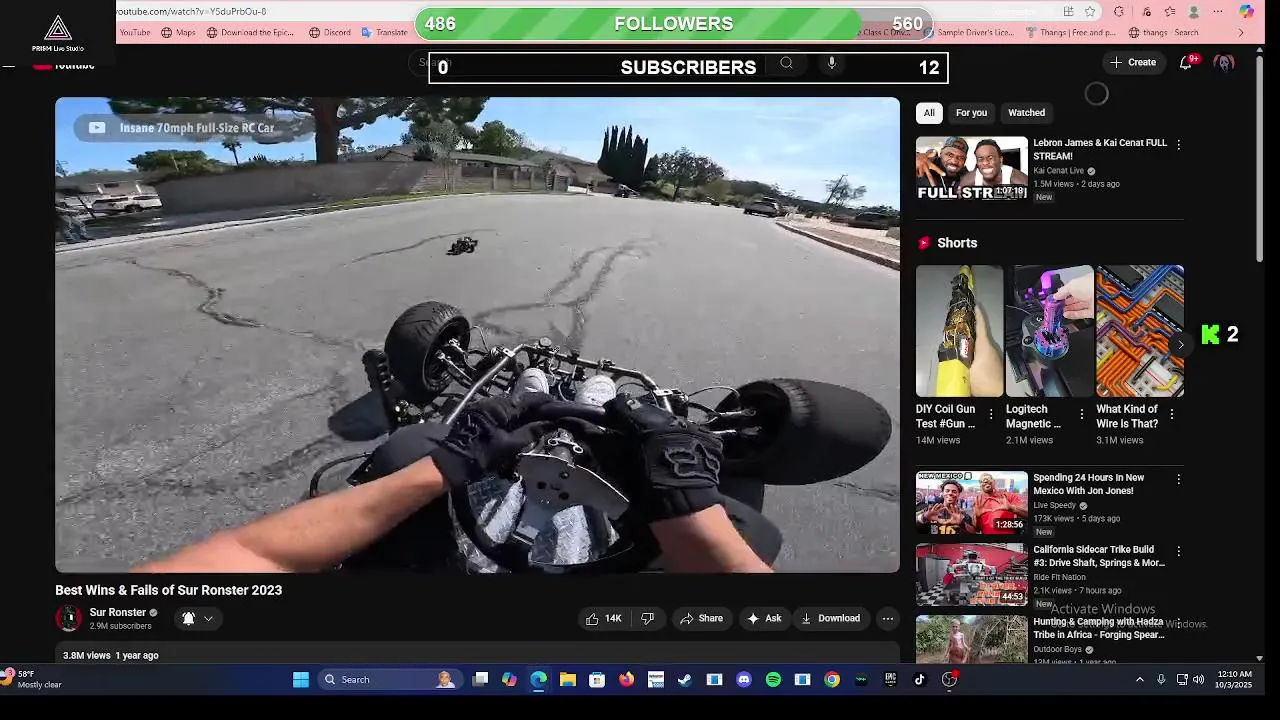Open notification bell dropdown for Sur Ronster
The image size is (1280, 720).
click(x=197, y=618)
